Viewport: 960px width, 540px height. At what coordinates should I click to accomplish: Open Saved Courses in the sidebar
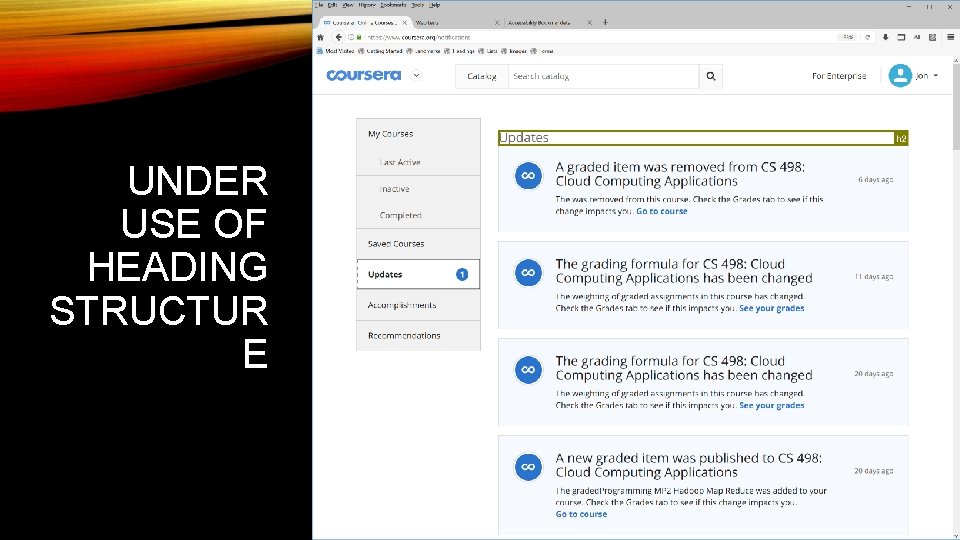(419, 244)
